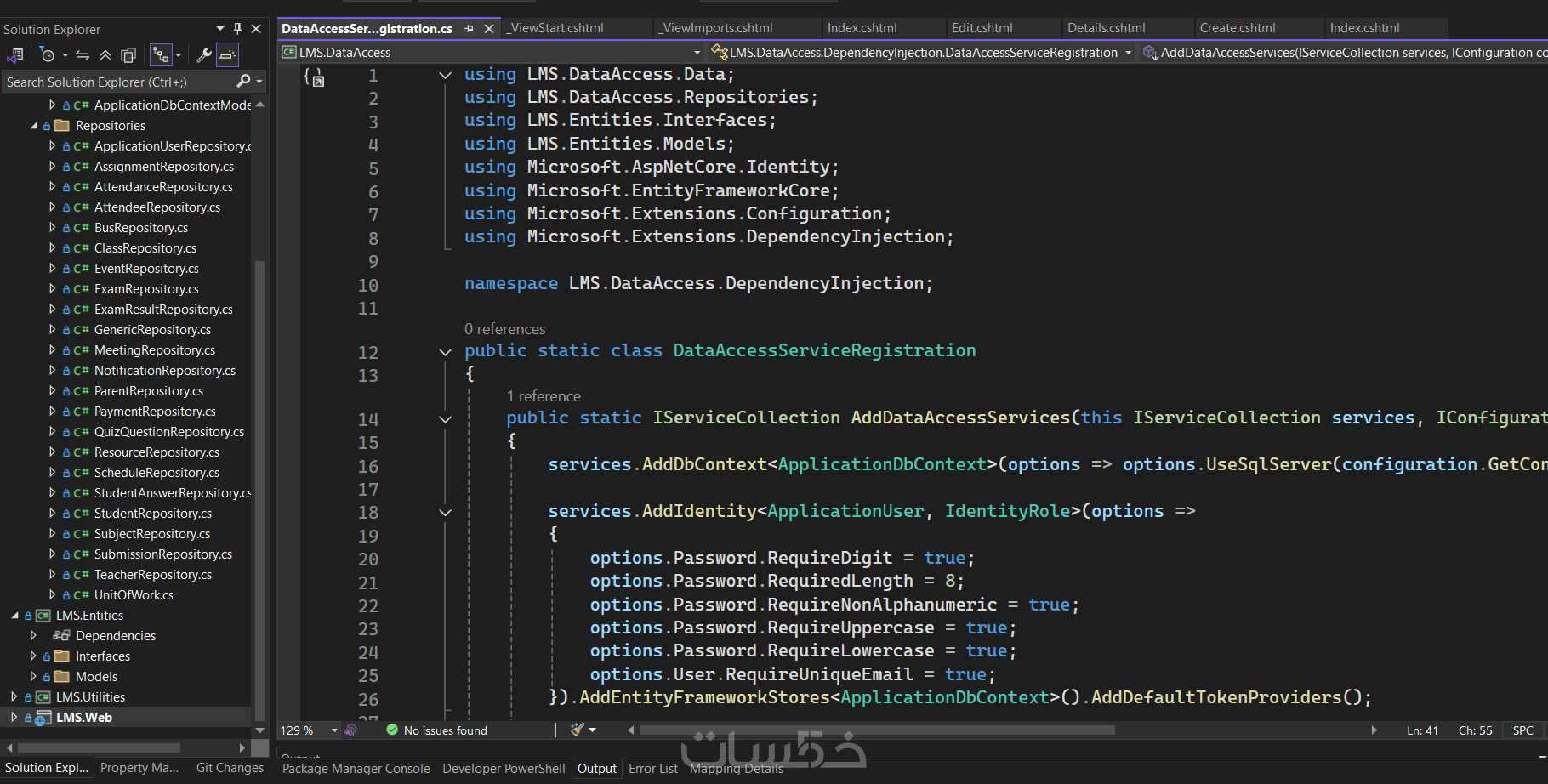1548x784 pixels.
Task: Expand the Dependencies node
Action: (33, 635)
